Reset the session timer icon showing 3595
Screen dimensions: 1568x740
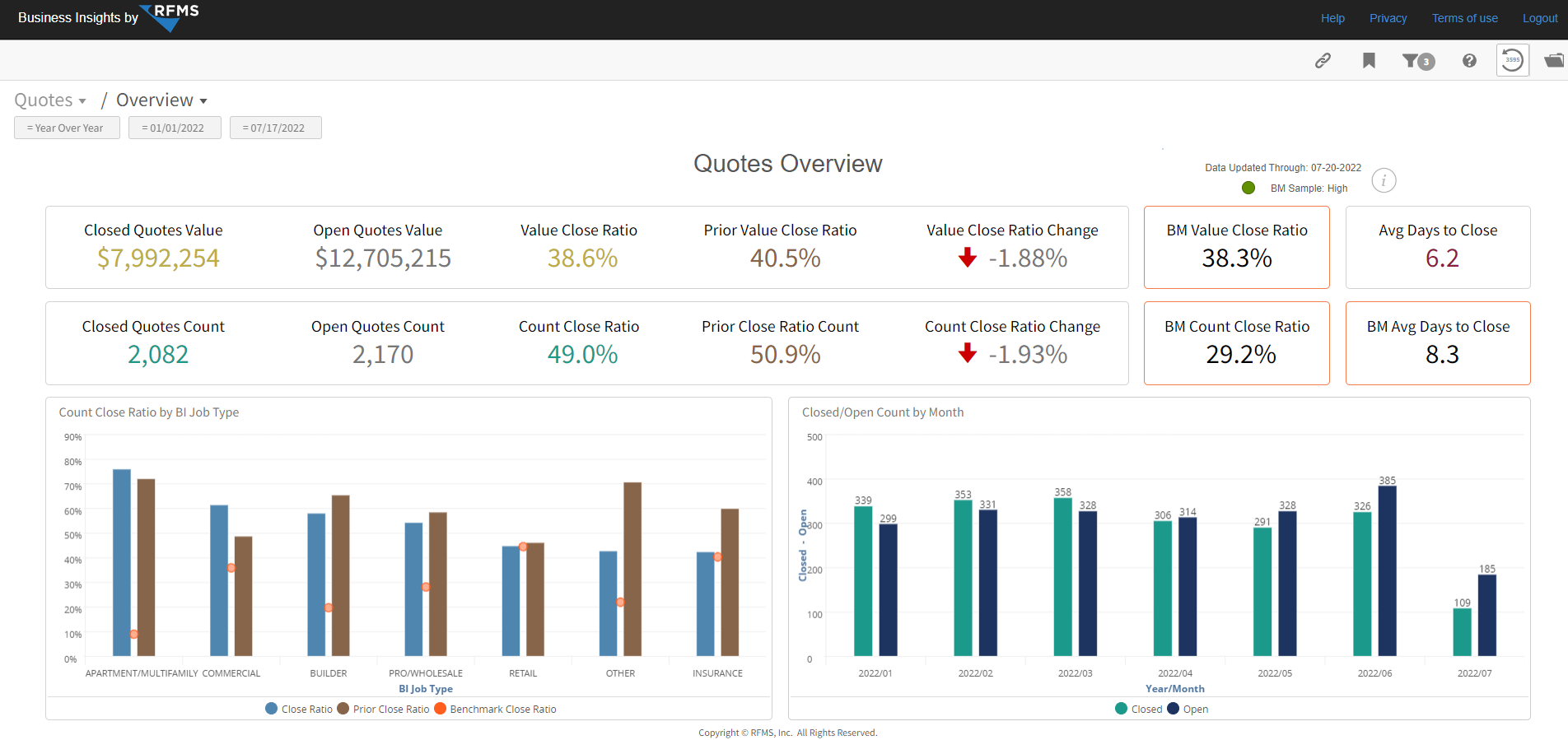pos(1513,60)
